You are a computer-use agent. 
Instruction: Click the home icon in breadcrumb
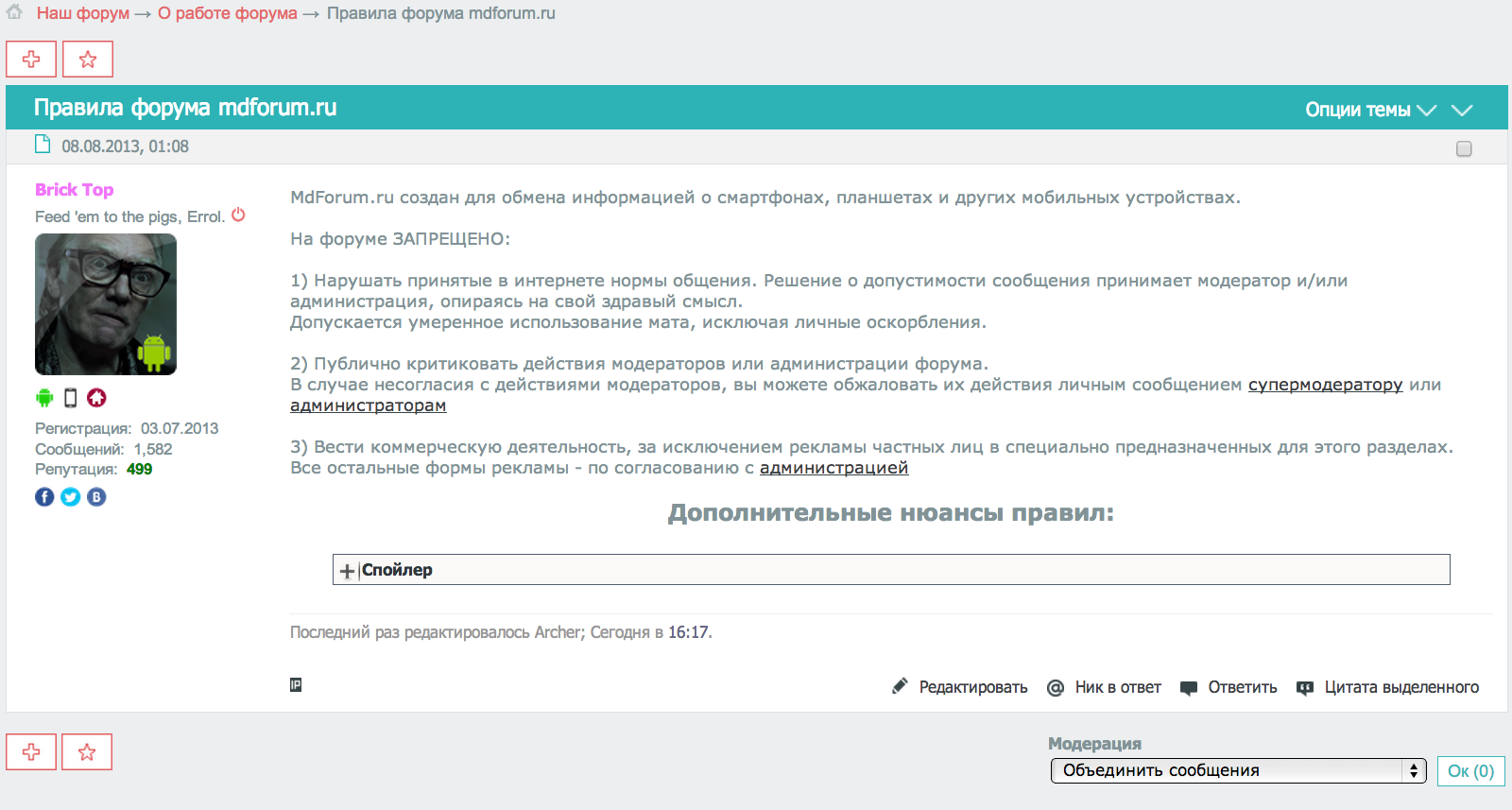(14, 12)
